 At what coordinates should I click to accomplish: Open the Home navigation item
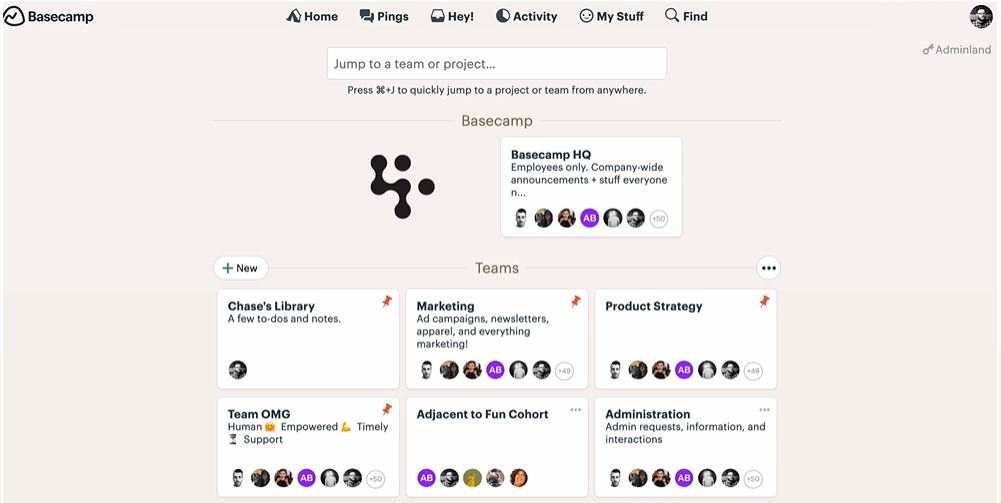pos(312,16)
